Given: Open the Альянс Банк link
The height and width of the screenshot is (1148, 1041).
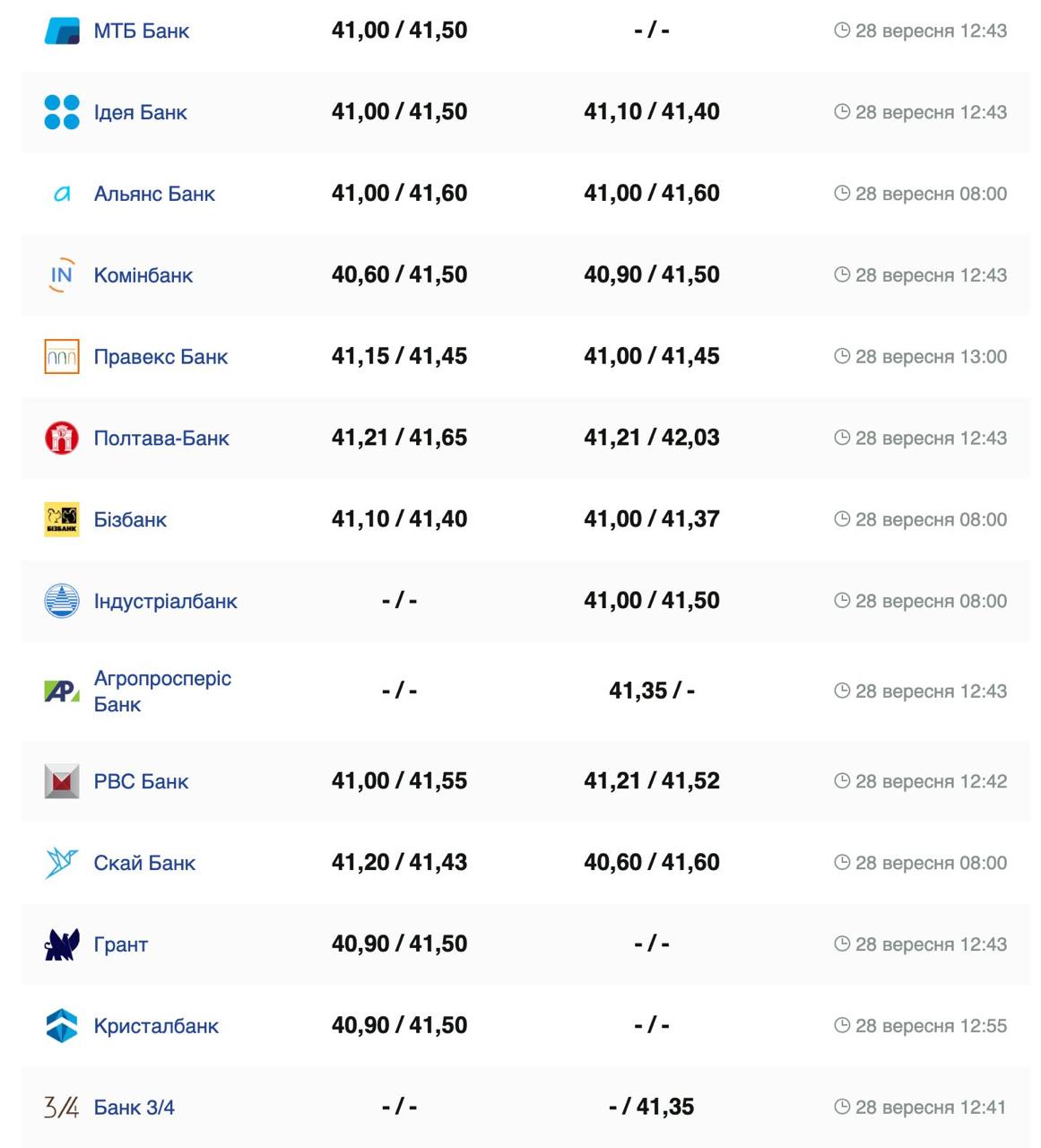Looking at the screenshot, I should click(154, 195).
